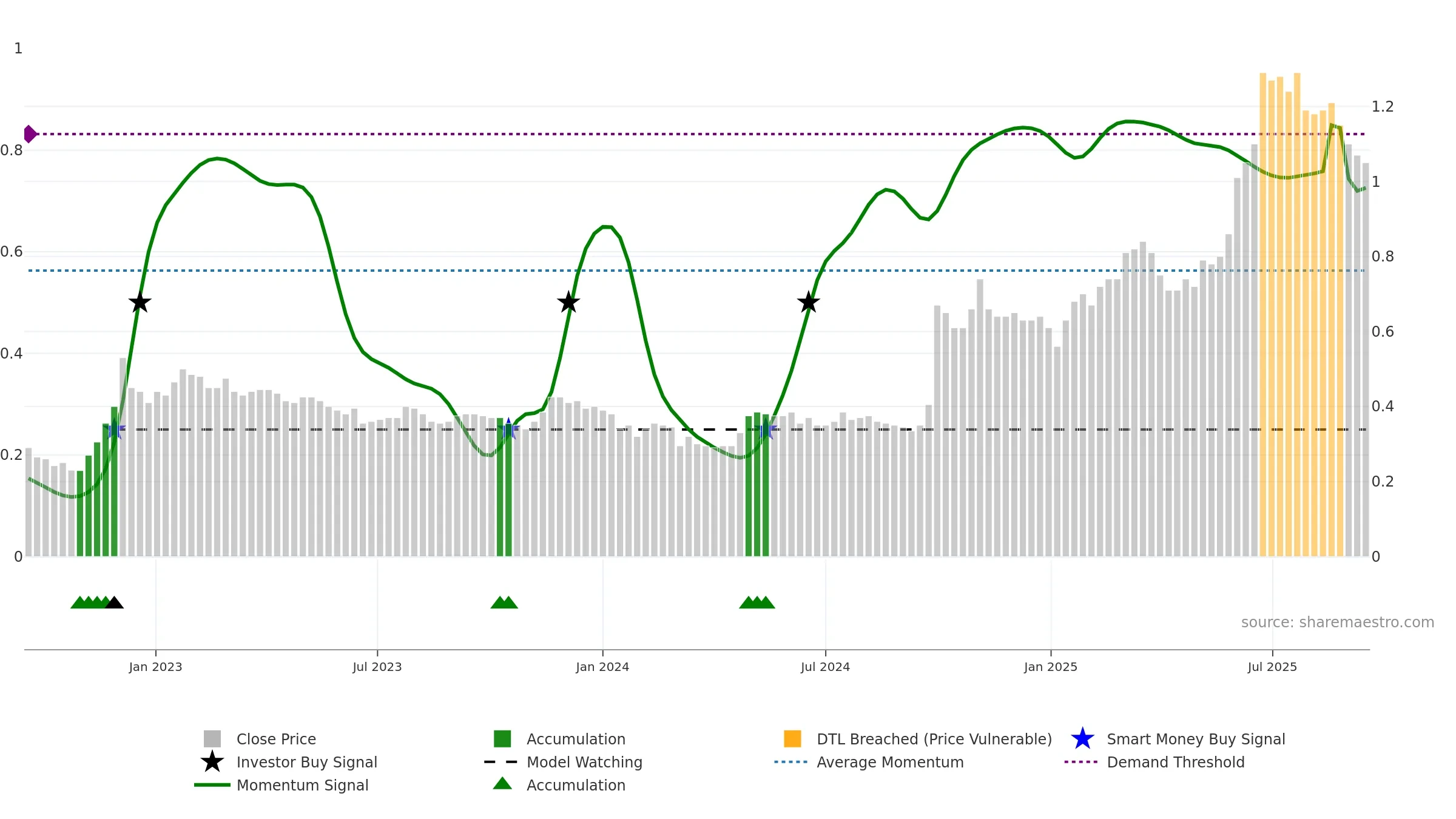Click the black Investor Buy Signal star near Jan 2023
This screenshot has height=819, width=1456.
click(x=140, y=302)
